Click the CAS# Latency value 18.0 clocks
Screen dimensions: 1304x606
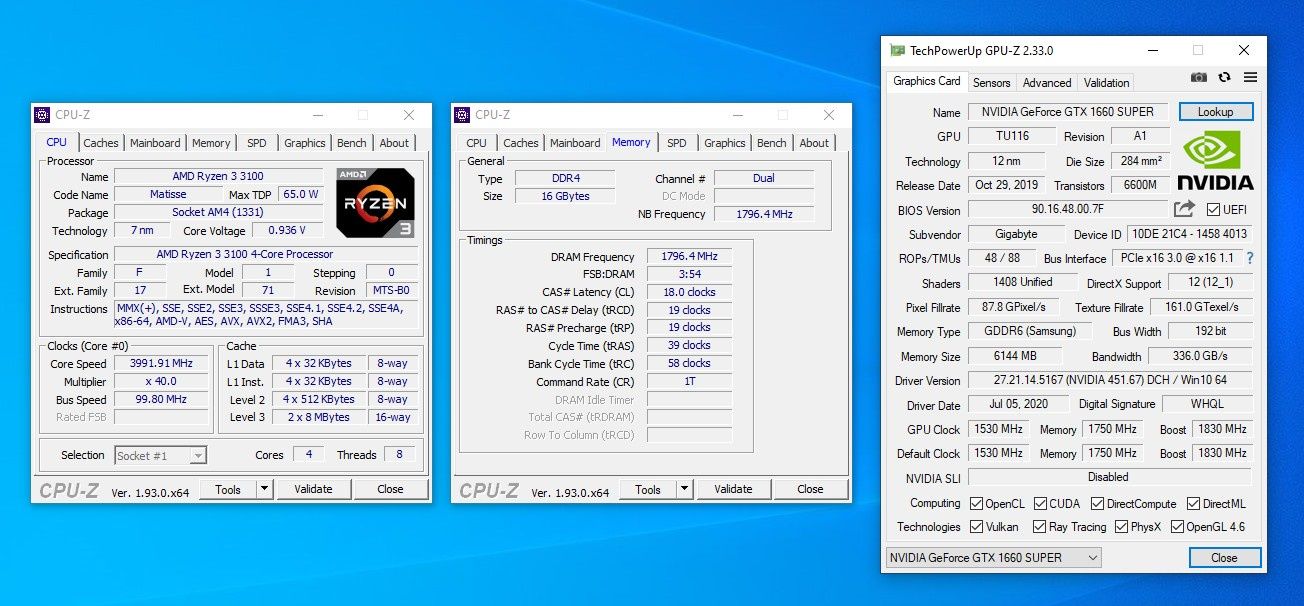point(689,292)
